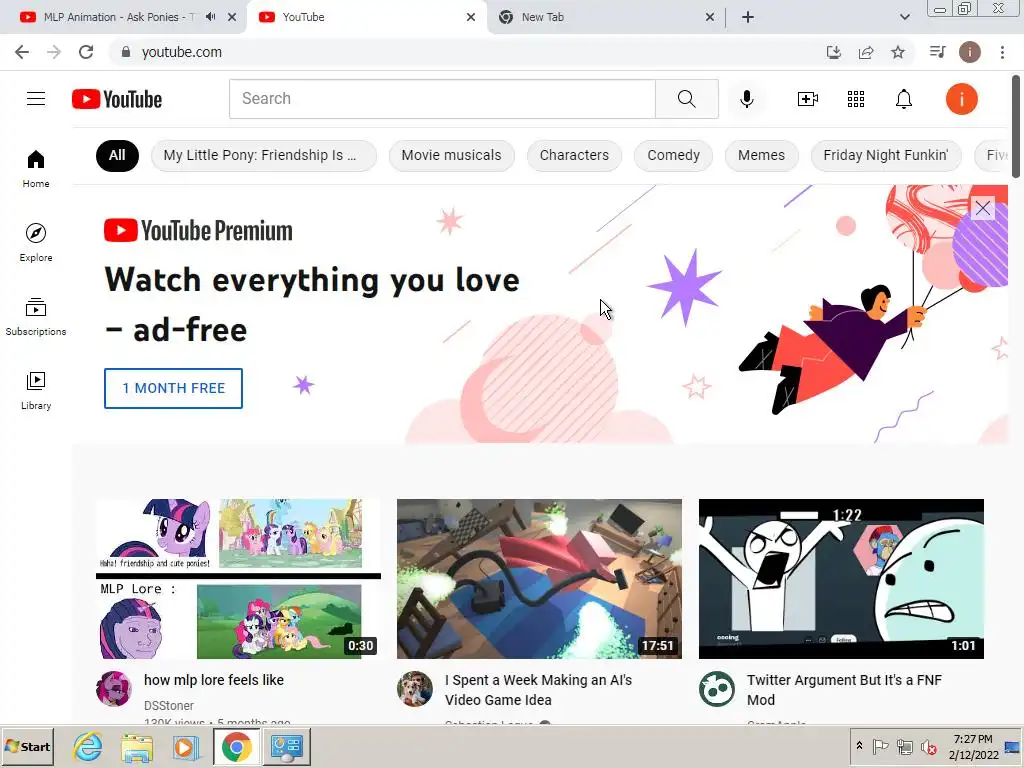Click title 'Twitter Argument But It's a FNF Mod'
Screen dimensions: 1024x768
844,690
